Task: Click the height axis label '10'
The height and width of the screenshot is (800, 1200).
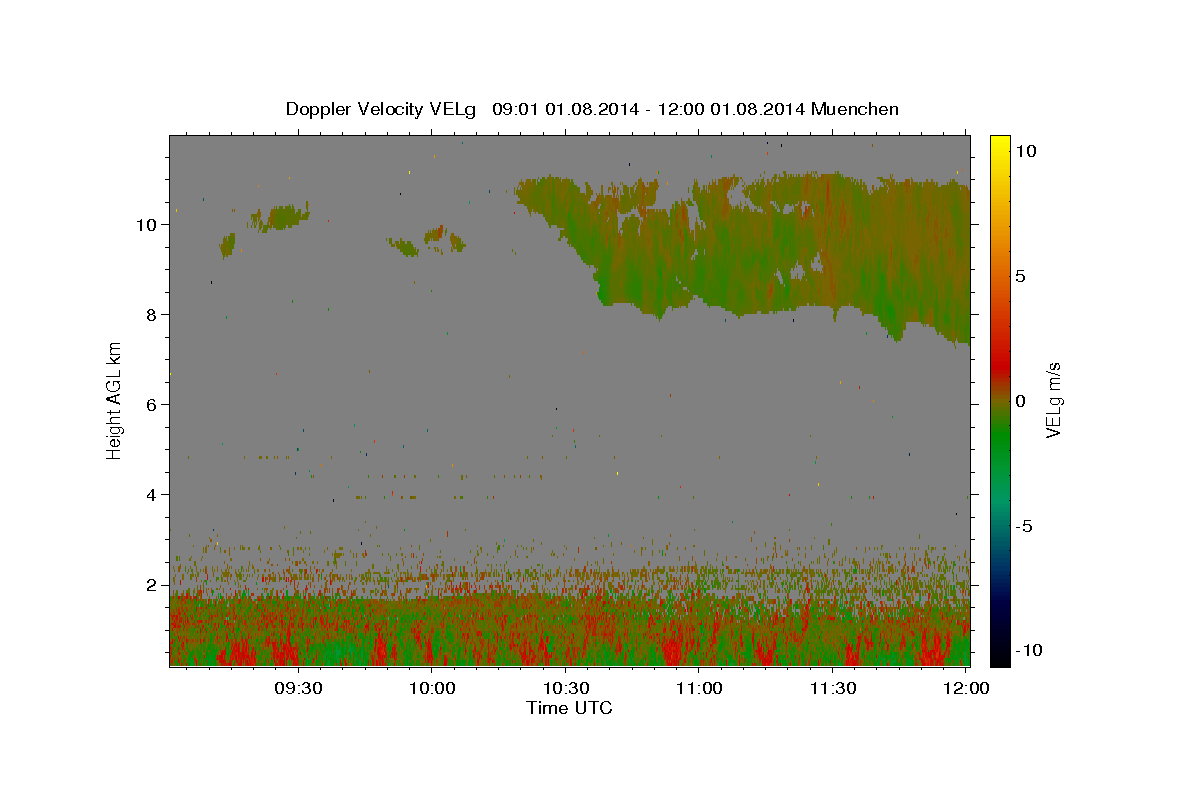Action: point(147,225)
